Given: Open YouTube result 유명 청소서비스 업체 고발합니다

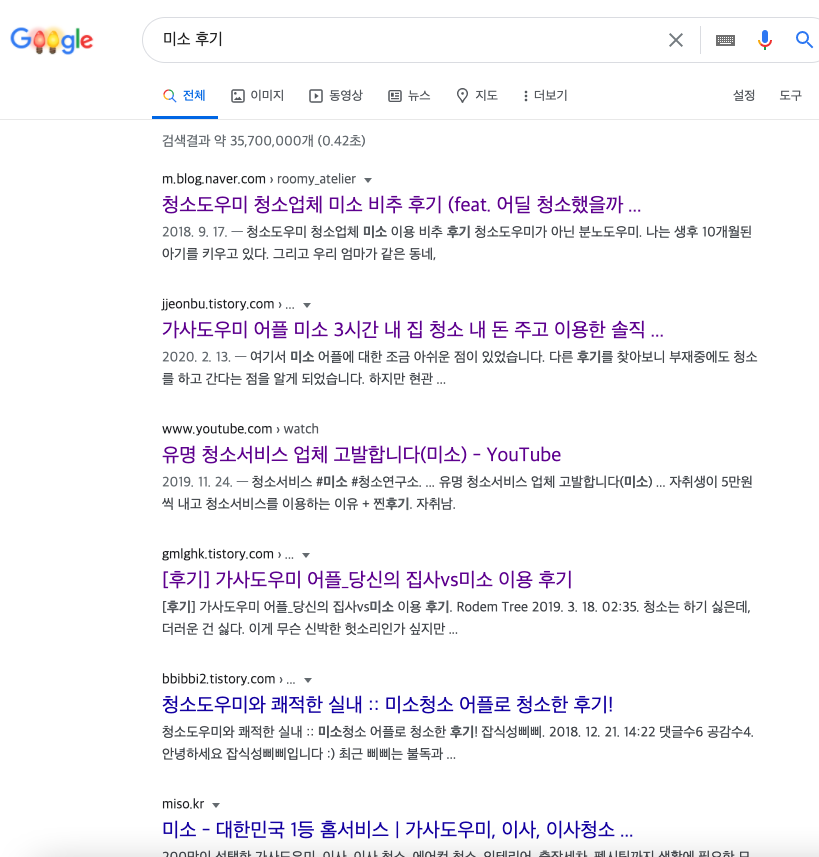Looking at the screenshot, I should click(361, 454).
